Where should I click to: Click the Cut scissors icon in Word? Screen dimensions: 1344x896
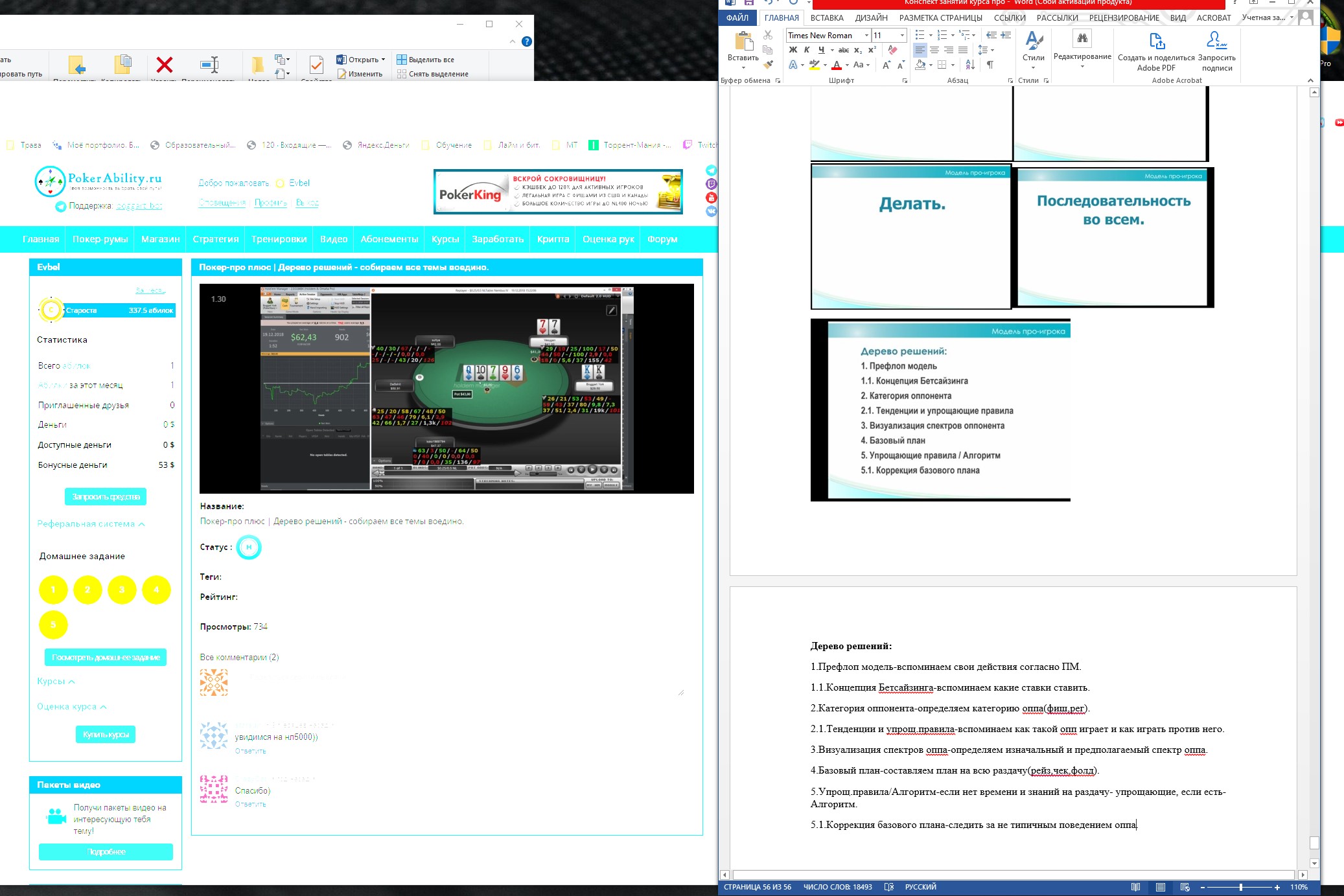click(768, 36)
